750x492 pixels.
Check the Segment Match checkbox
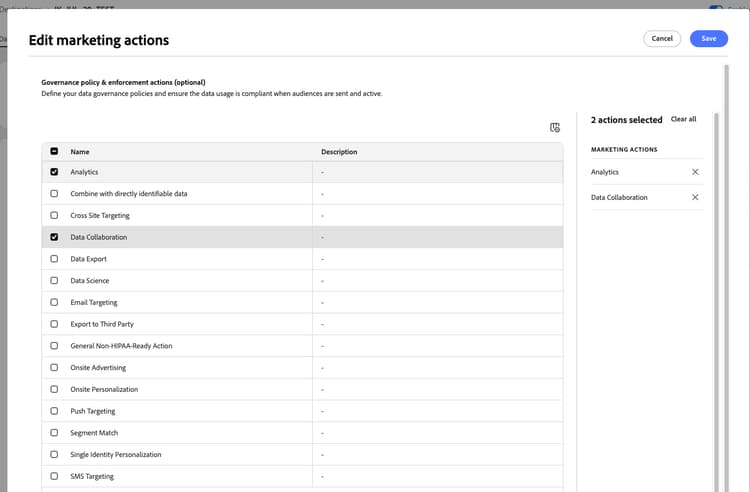pyautogui.click(x=54, y=433)
